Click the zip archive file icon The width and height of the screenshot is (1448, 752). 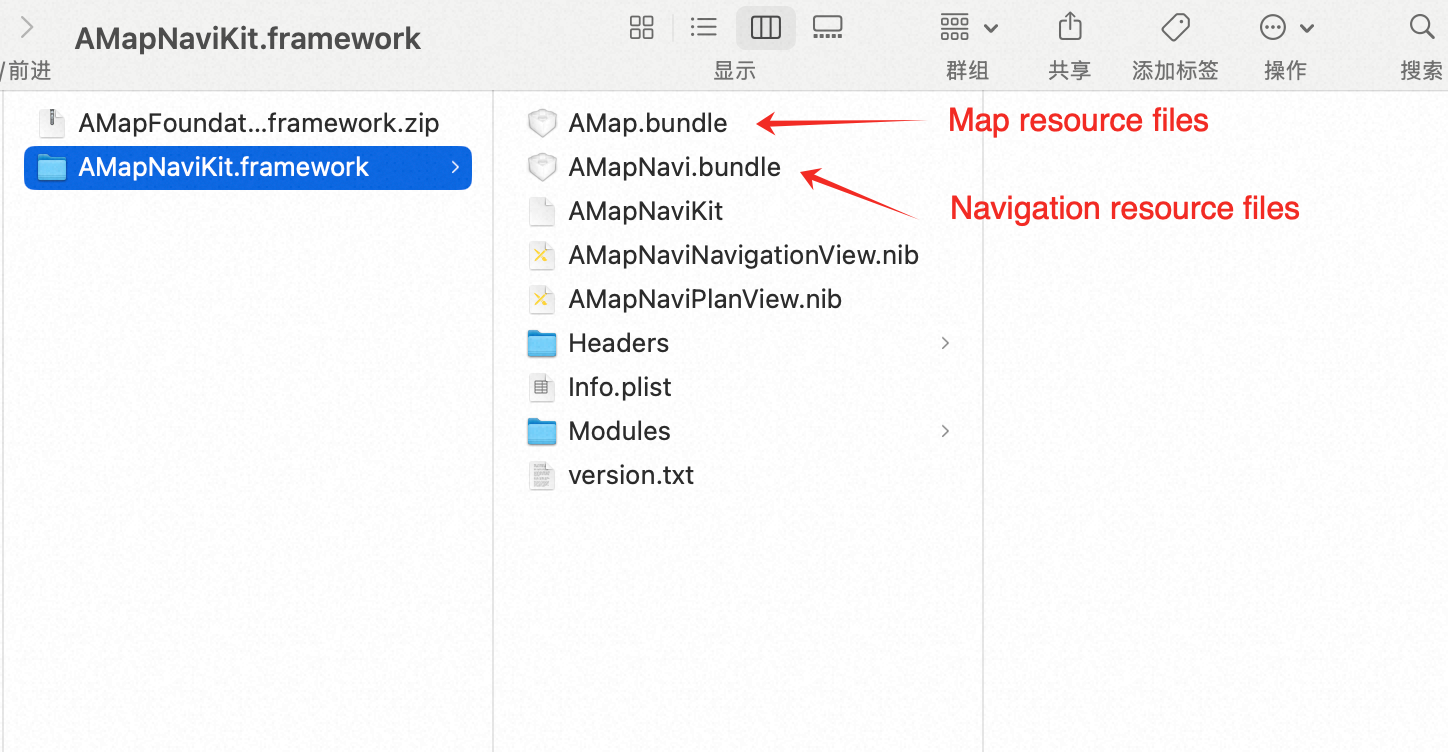(51, 123)
